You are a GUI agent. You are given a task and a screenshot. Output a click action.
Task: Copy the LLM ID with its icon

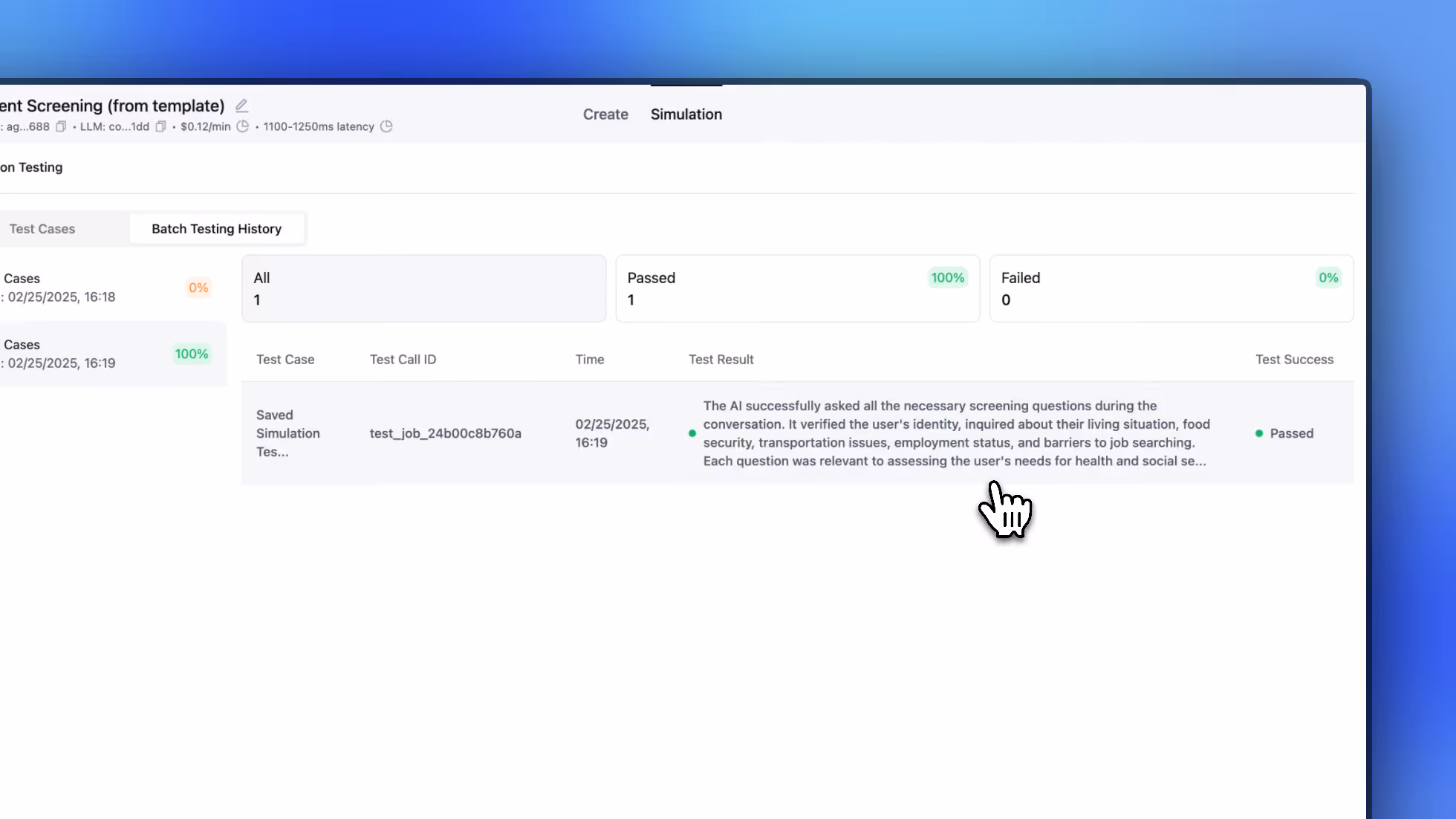(160, 126)
